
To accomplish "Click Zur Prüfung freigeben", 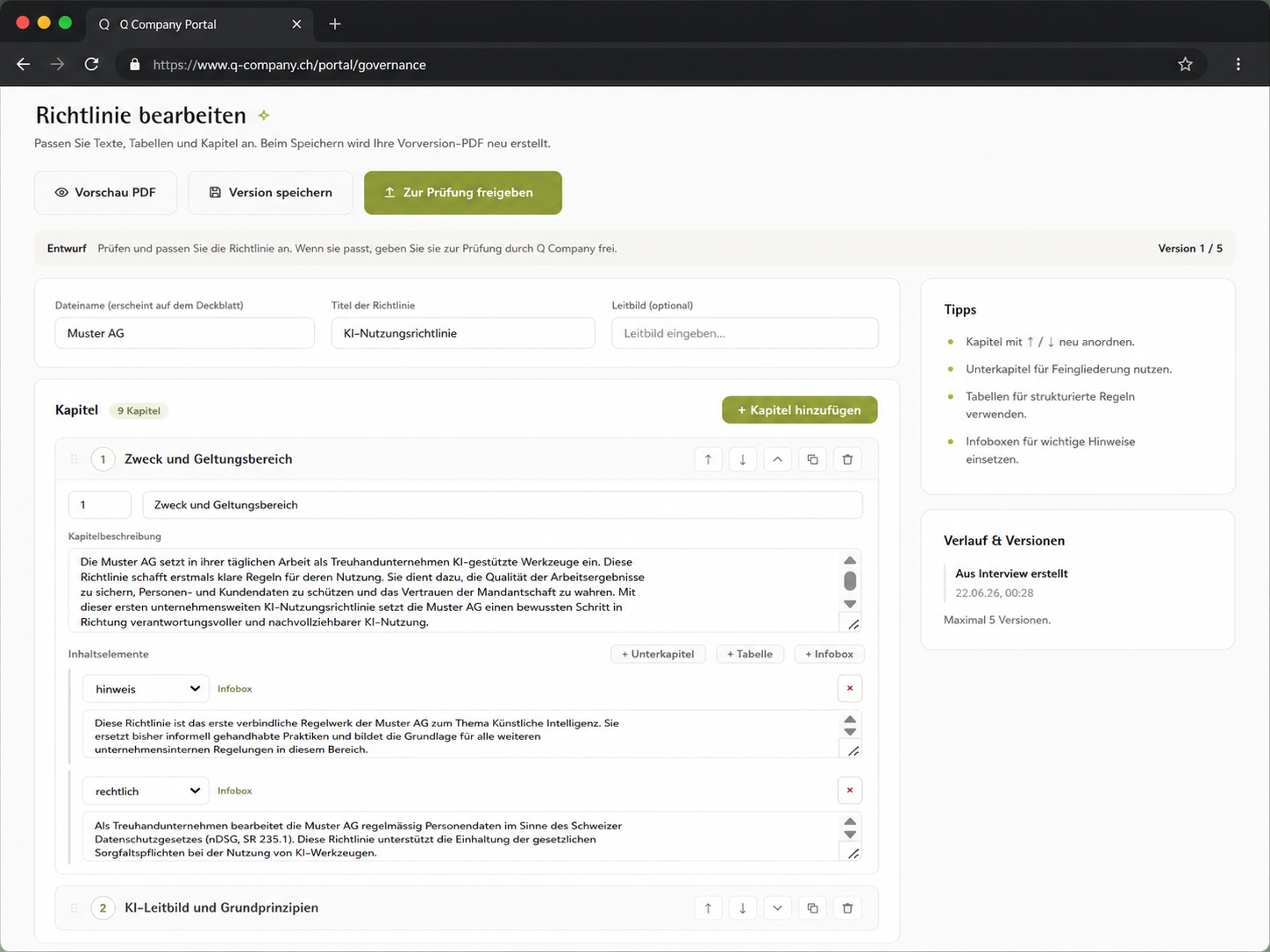I will pos(463,193).
